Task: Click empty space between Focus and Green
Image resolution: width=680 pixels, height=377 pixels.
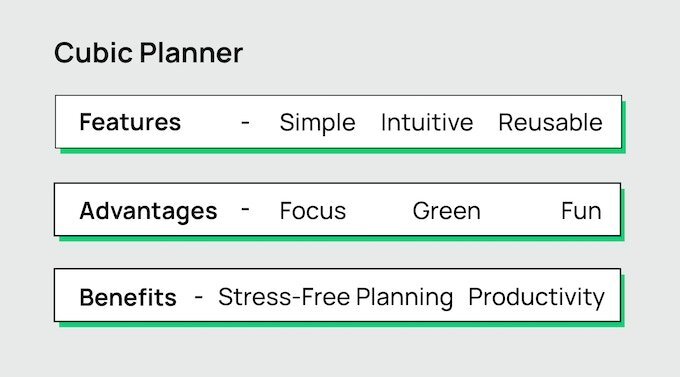Action: [379, 211]
